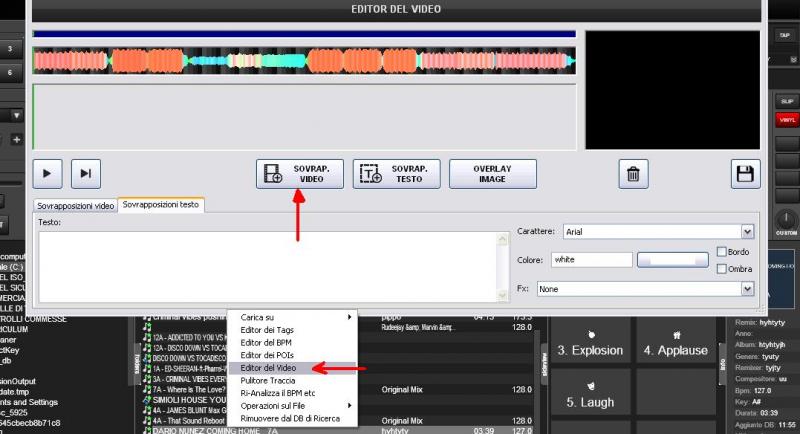Click the skip-to-next playback button
The width and height of the screenshot is (800, 434).
(x=86, y=174)
